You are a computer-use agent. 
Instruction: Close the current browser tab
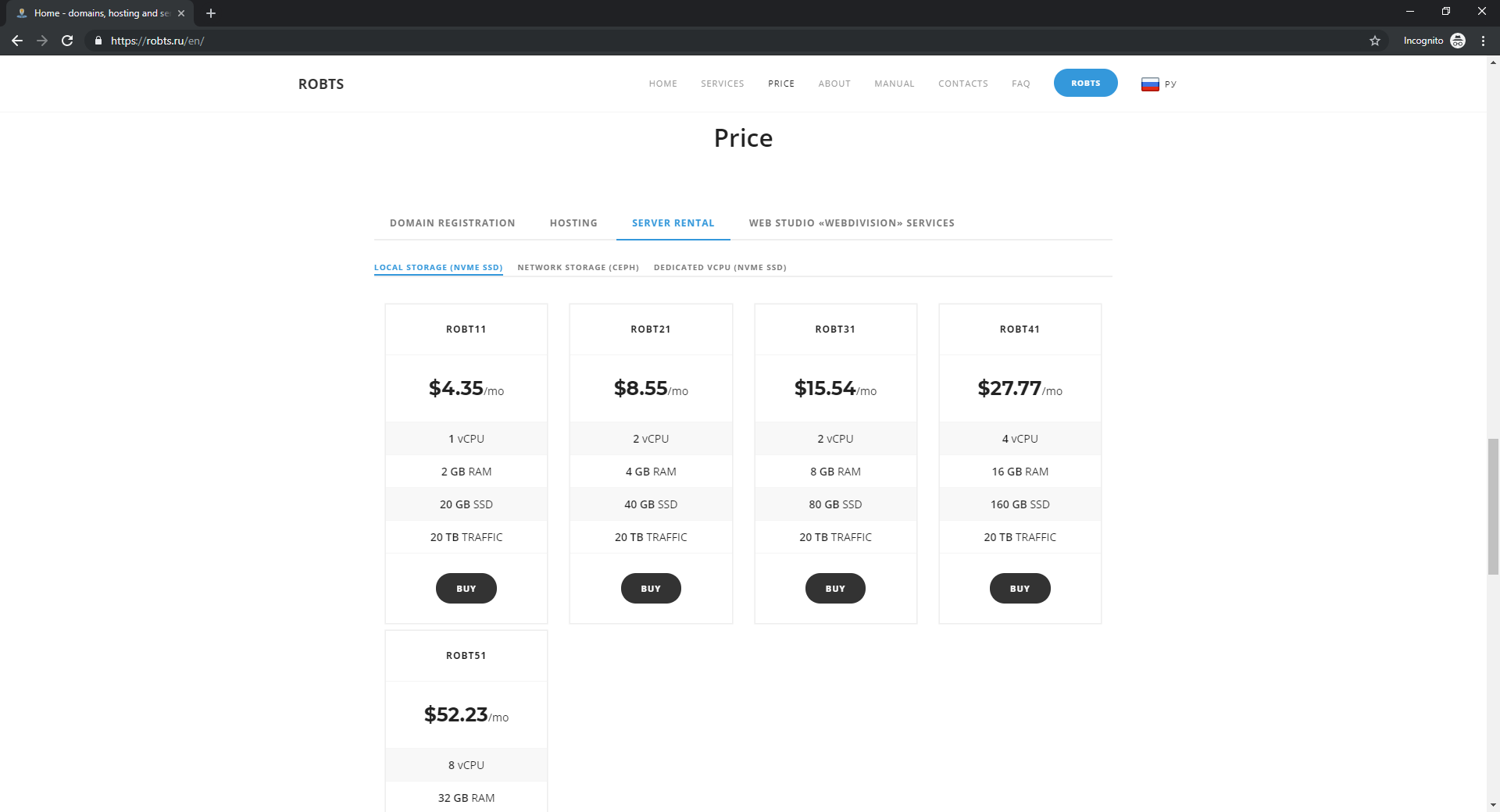[181, 13]
